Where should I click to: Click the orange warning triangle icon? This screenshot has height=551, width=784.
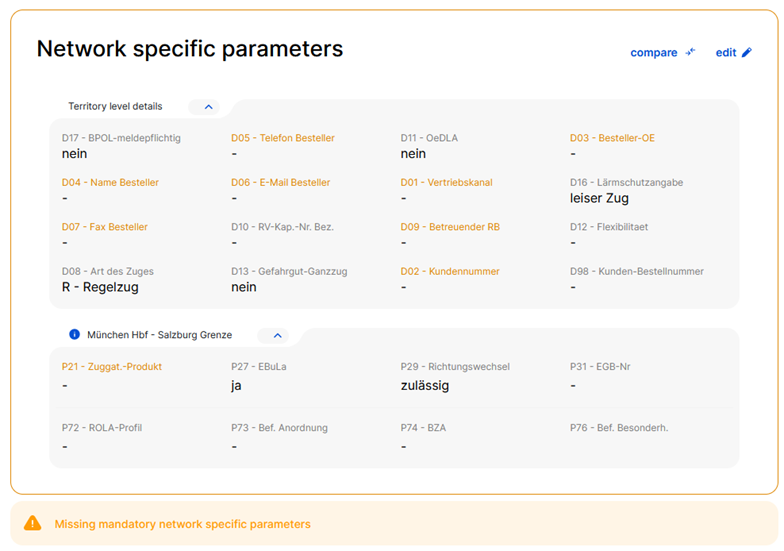(32, 523)
